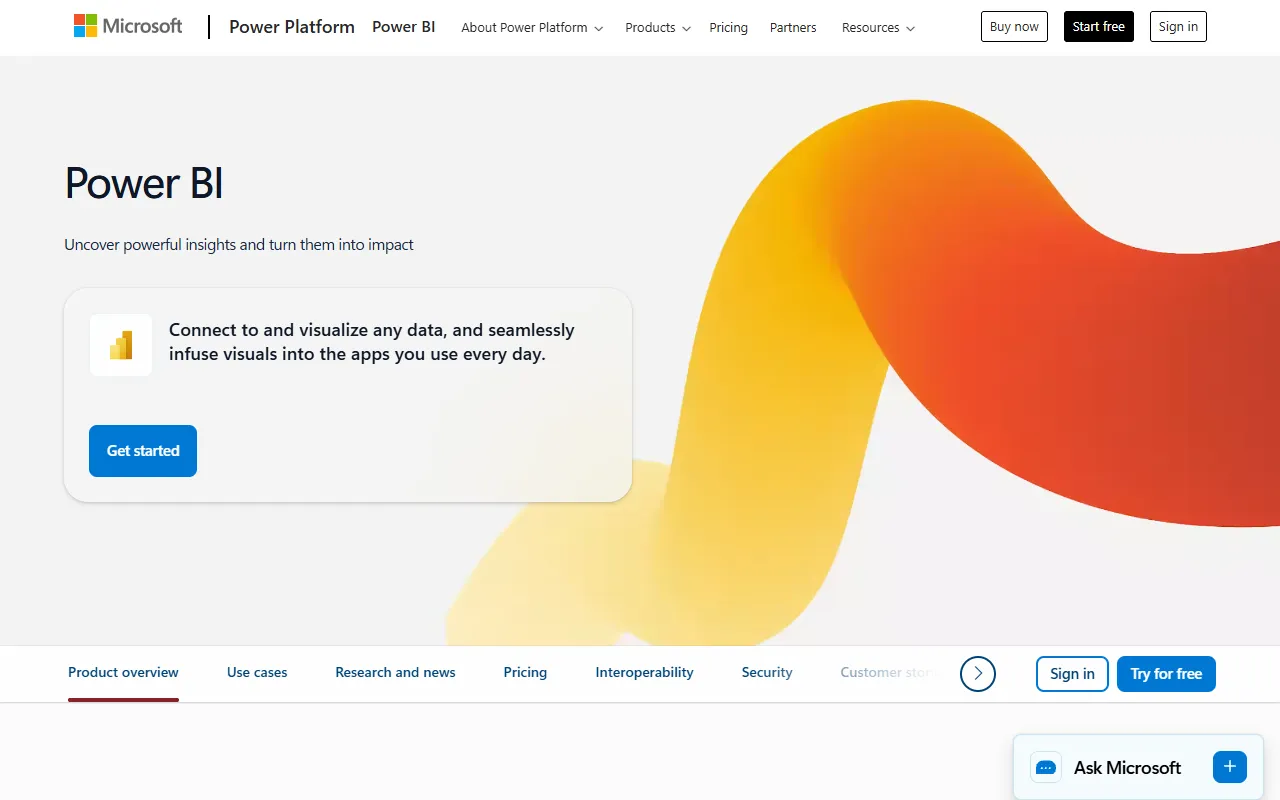Click the Ask Microsoft chat bubble icon
Screen dimensions: 1280x800
pos(1046,767)
